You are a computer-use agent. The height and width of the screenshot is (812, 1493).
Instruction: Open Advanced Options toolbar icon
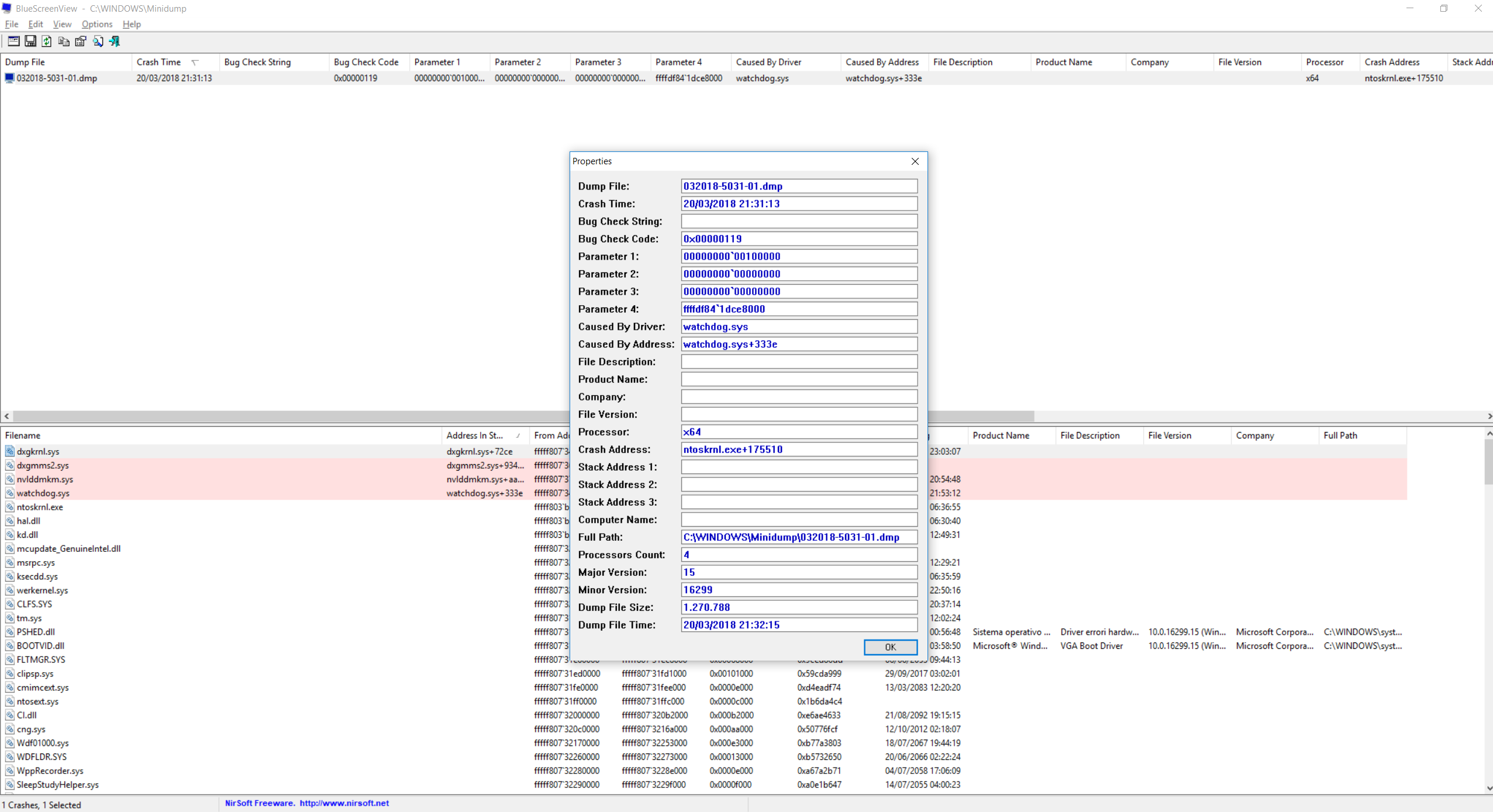[x=13, y=42]
